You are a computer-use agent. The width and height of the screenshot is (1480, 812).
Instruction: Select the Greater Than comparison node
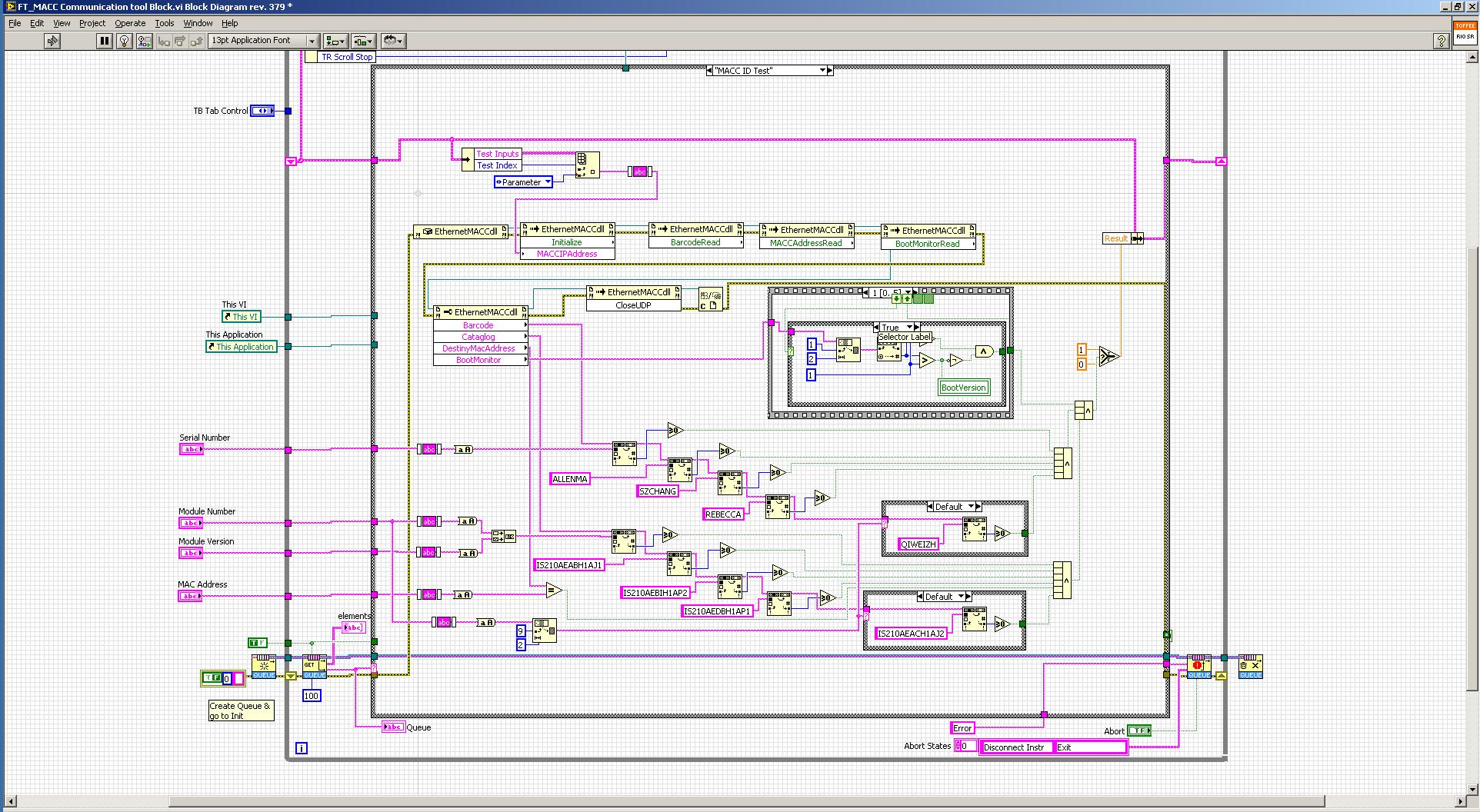[x=926, y=361]
